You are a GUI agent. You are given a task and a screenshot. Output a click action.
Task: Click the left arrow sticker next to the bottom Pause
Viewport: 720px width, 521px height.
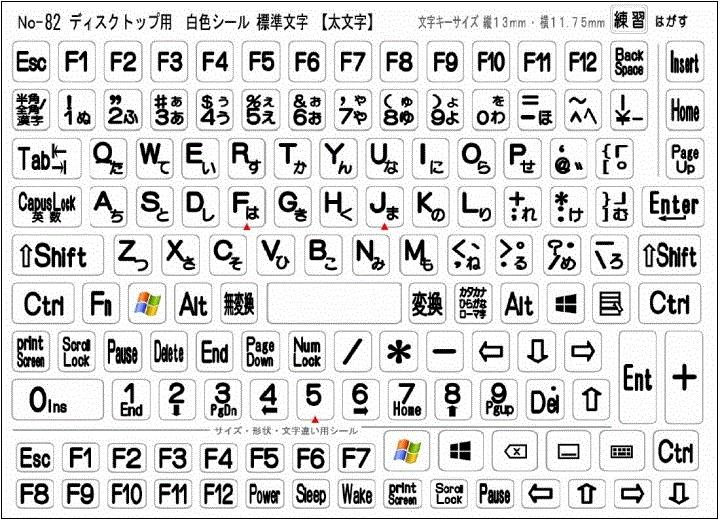540,494
